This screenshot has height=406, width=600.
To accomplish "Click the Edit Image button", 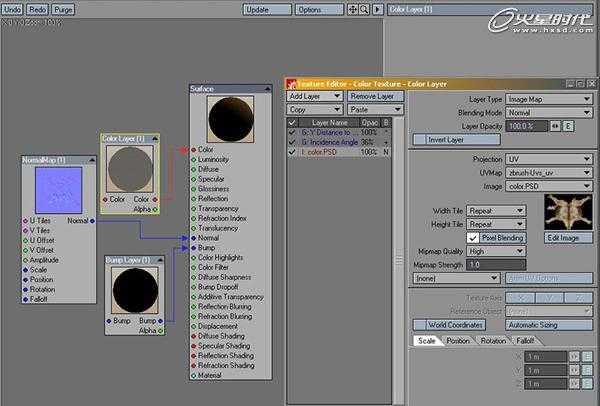I will click(566, 237).
